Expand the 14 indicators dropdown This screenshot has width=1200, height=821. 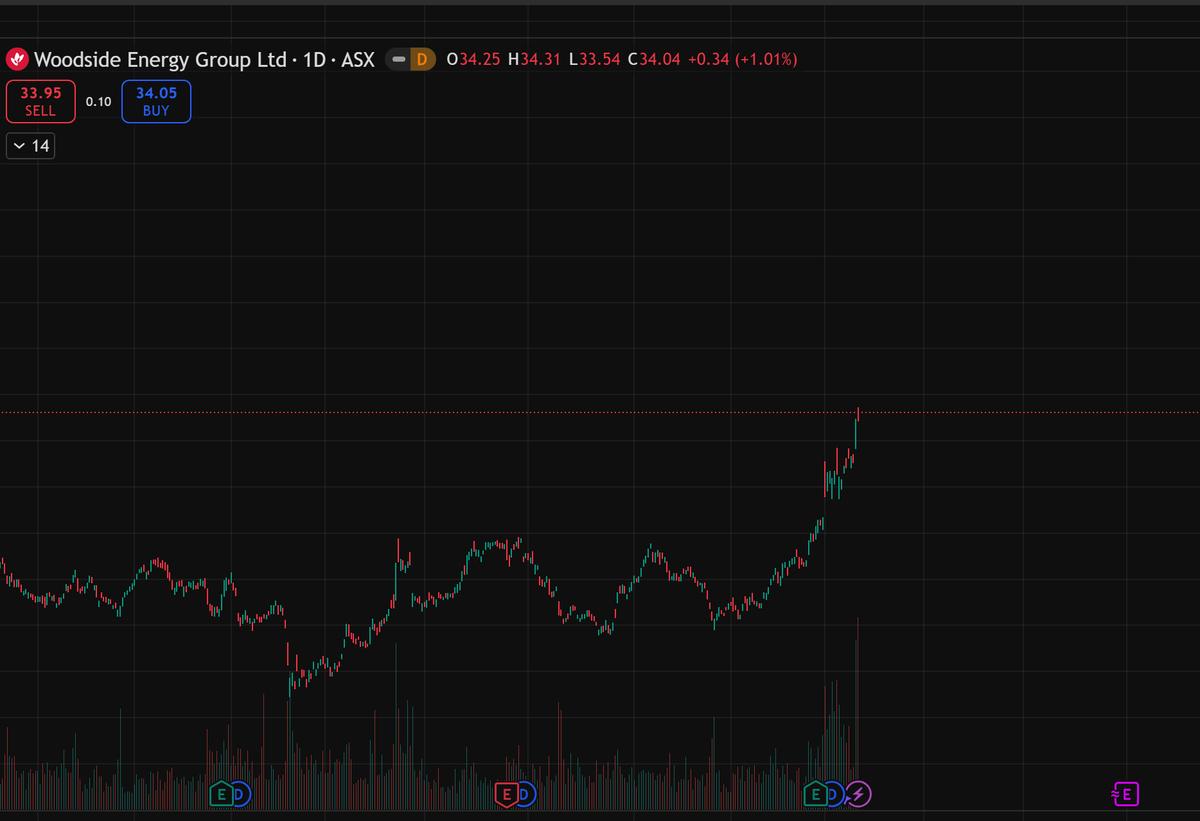click(x=31, y=146)
